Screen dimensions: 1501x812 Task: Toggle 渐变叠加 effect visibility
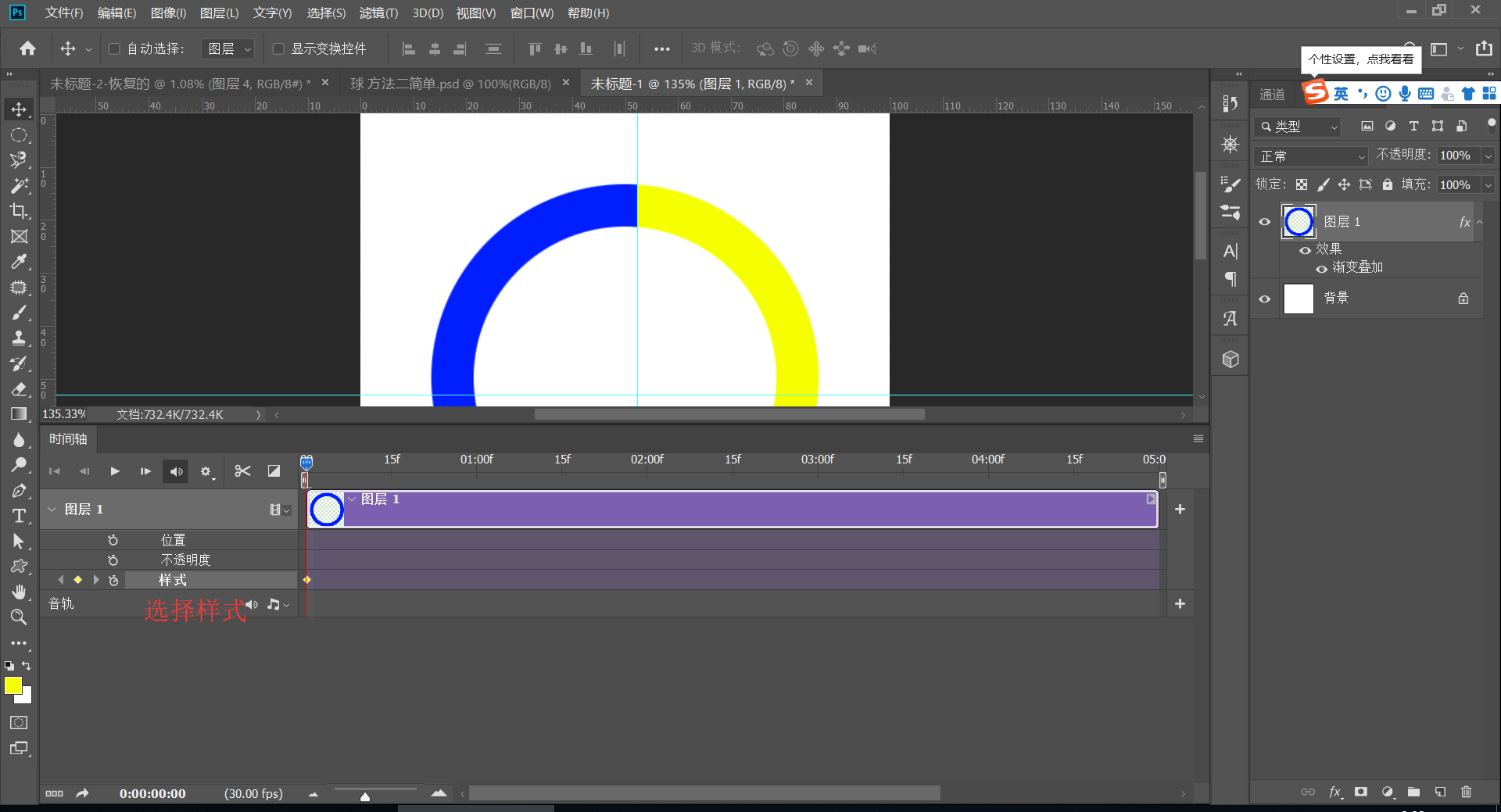1321,269
